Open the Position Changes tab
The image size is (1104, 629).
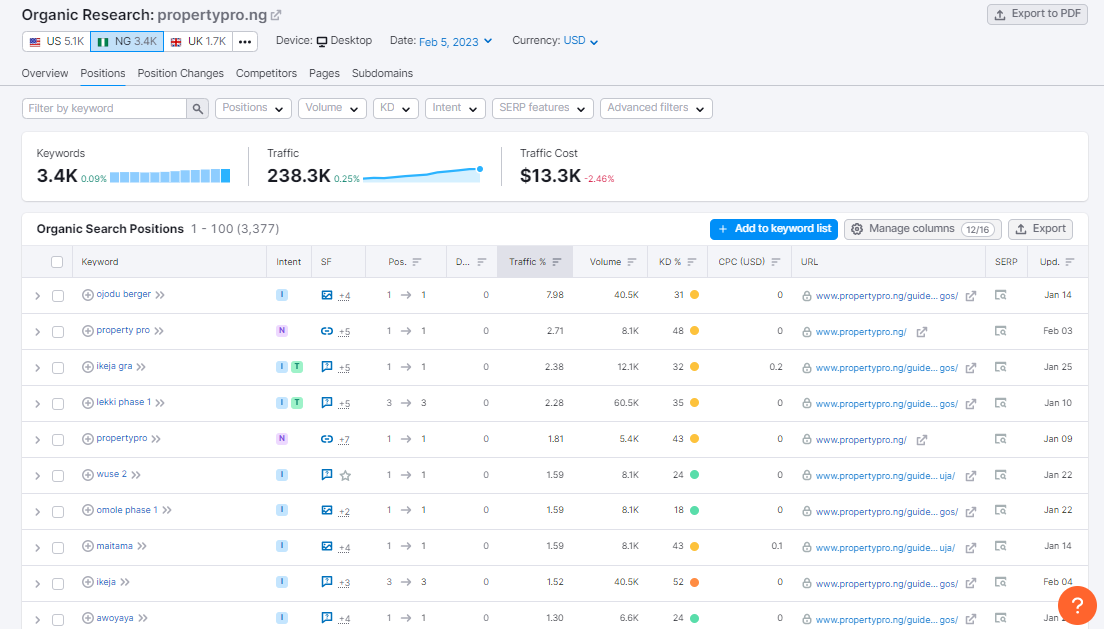180,73
